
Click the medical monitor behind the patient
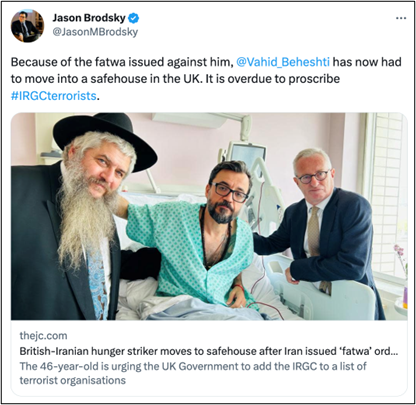pos(248,153)
